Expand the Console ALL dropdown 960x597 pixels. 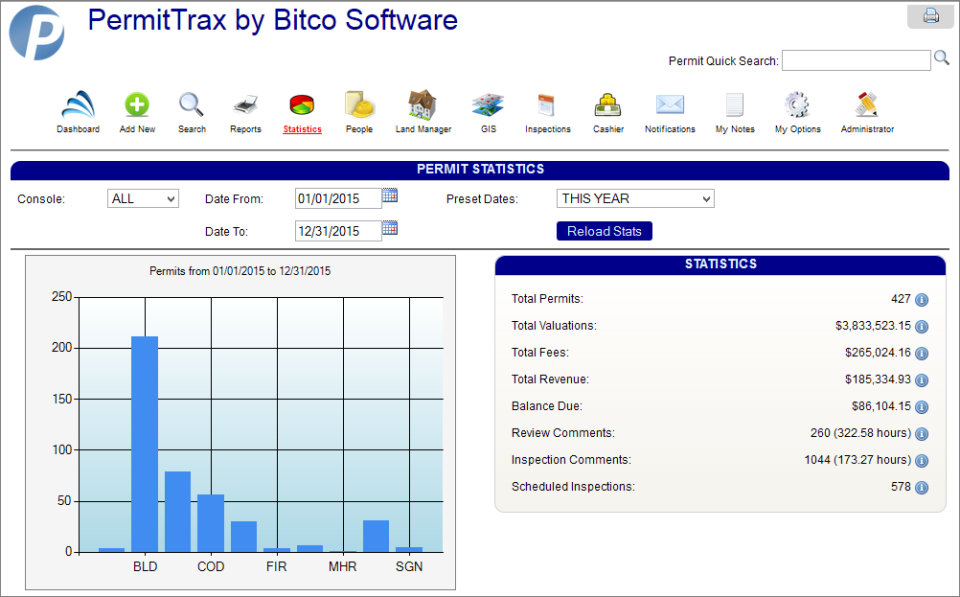coord(143,198)
